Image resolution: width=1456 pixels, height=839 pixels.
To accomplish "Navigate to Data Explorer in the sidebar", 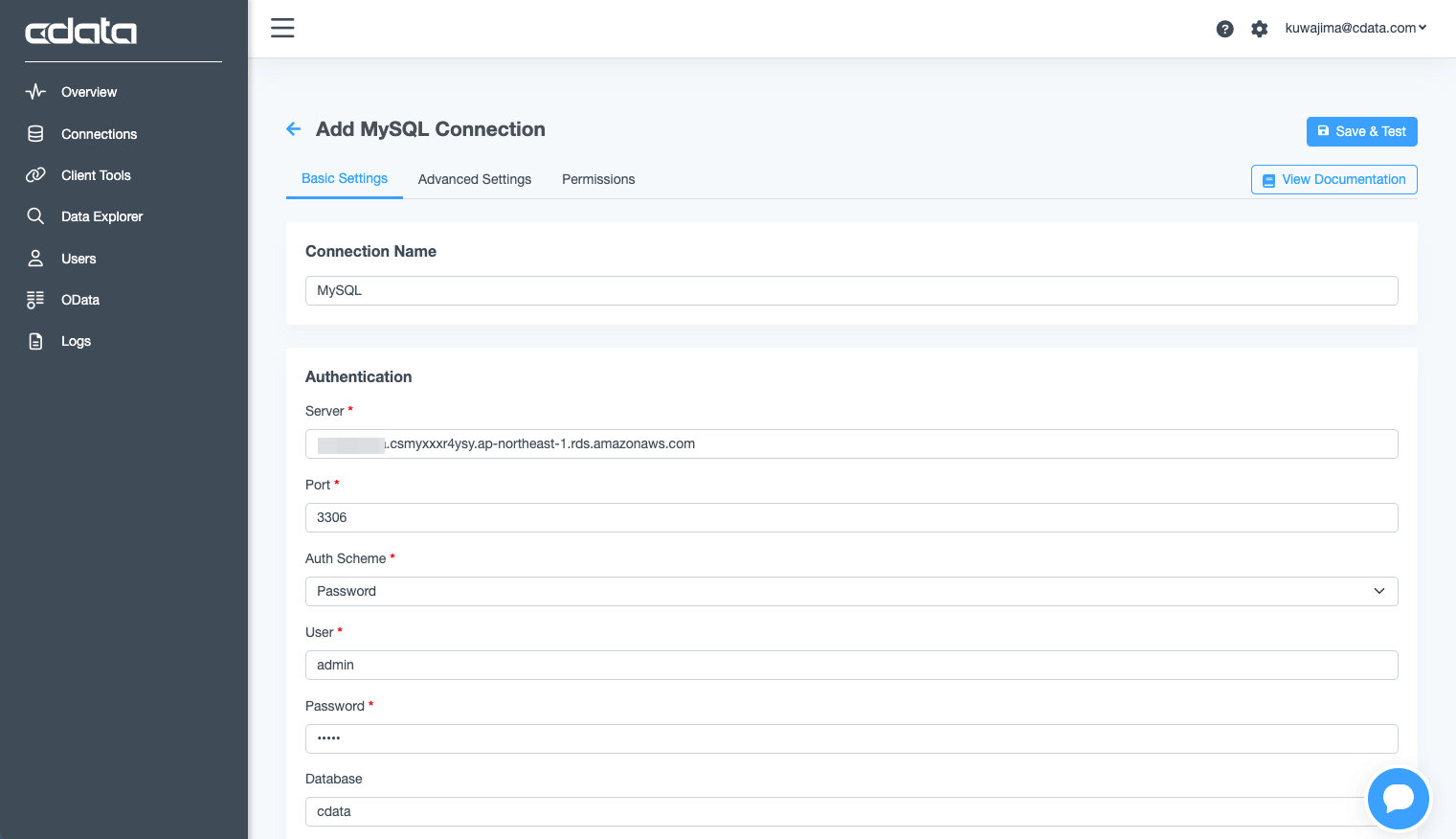I will [x=101, y=216].
